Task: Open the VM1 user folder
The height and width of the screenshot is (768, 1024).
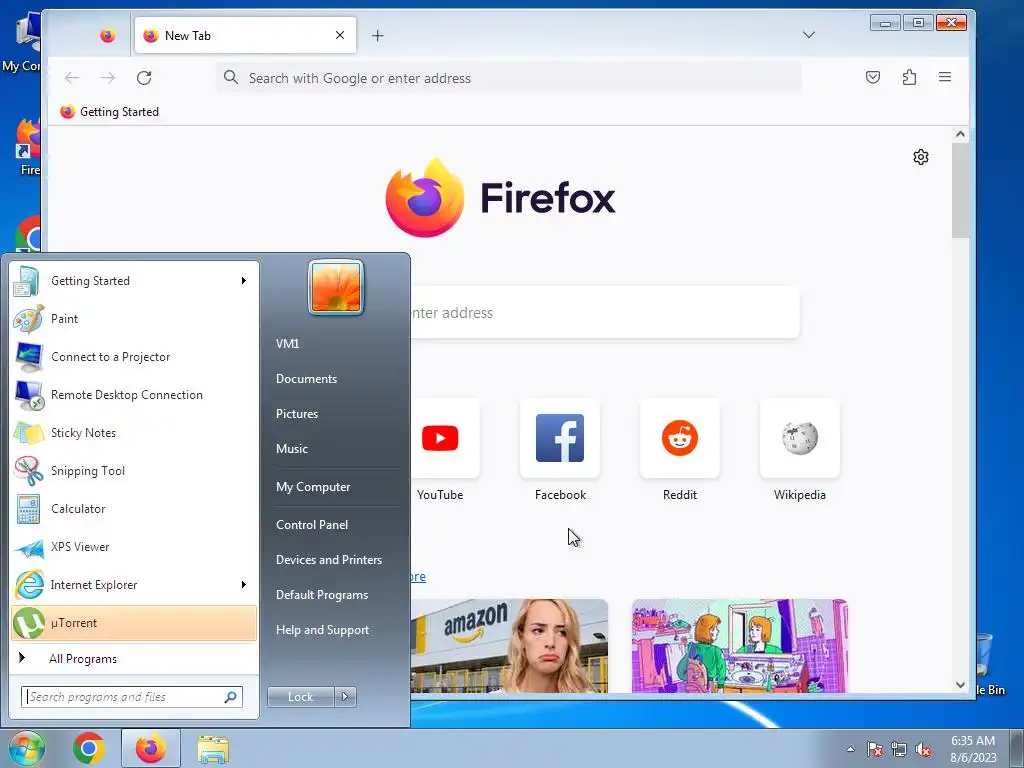Action: pos(287,344)
